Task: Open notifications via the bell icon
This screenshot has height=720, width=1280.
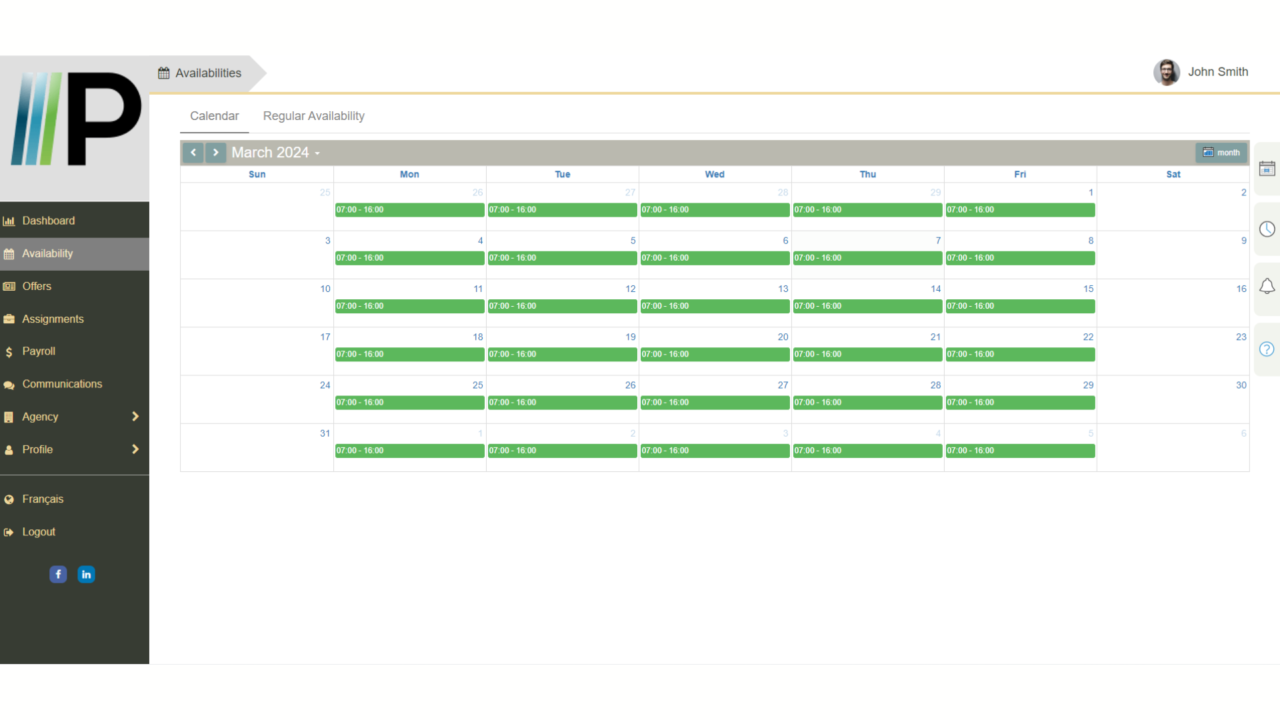Action: (x=1266, y=286)
